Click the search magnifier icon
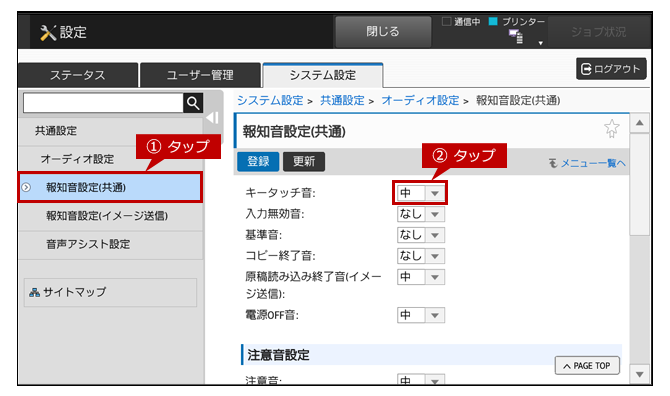 pyautogui.click(x=193, y=103)
